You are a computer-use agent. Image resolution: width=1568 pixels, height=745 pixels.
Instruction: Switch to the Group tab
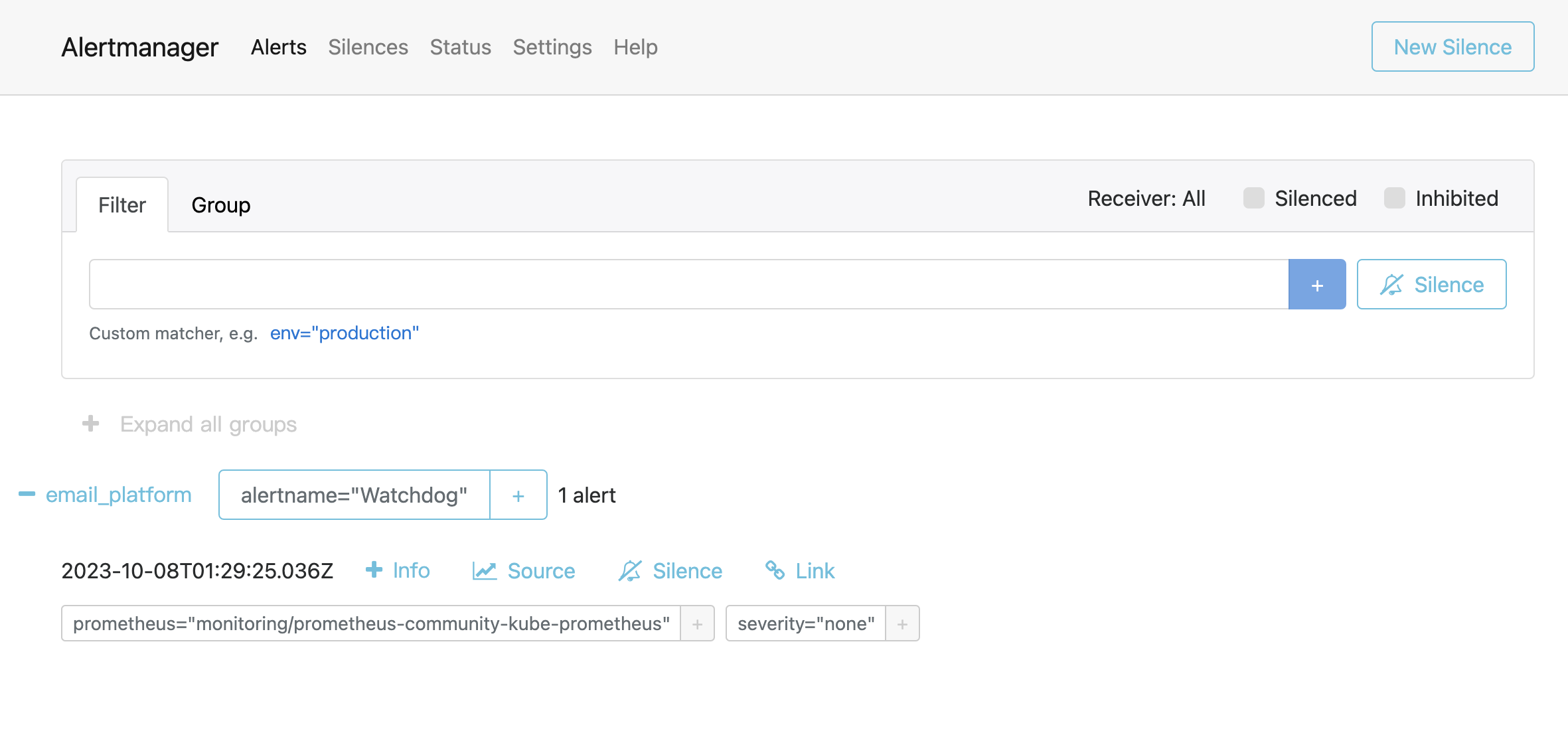click(x=220, y=205)
